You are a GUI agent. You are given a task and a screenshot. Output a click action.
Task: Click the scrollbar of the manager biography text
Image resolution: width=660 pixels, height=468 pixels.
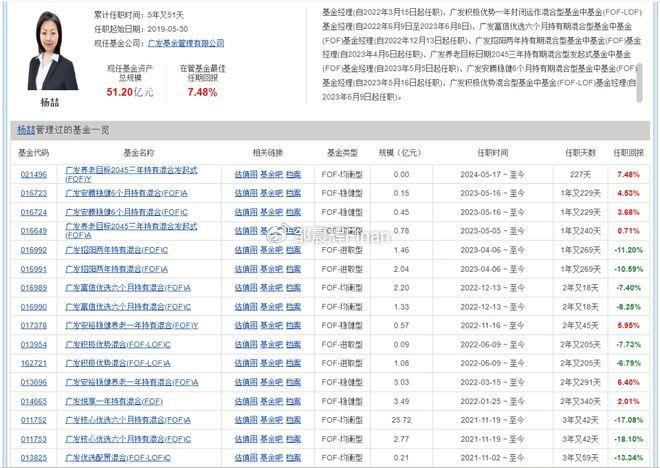639,82
